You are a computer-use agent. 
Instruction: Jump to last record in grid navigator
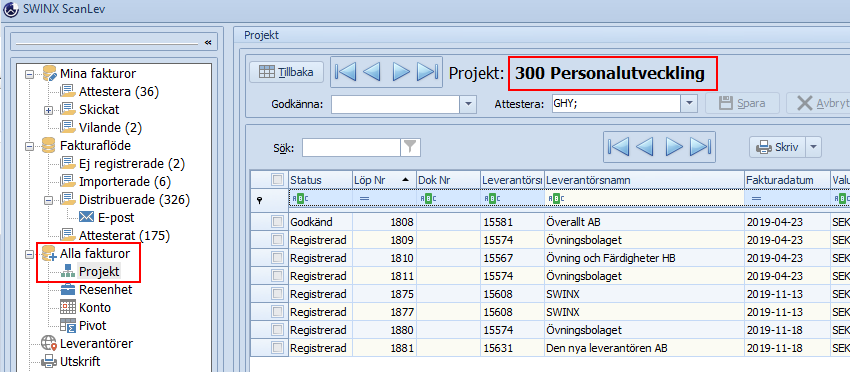(x=700, y=147)
